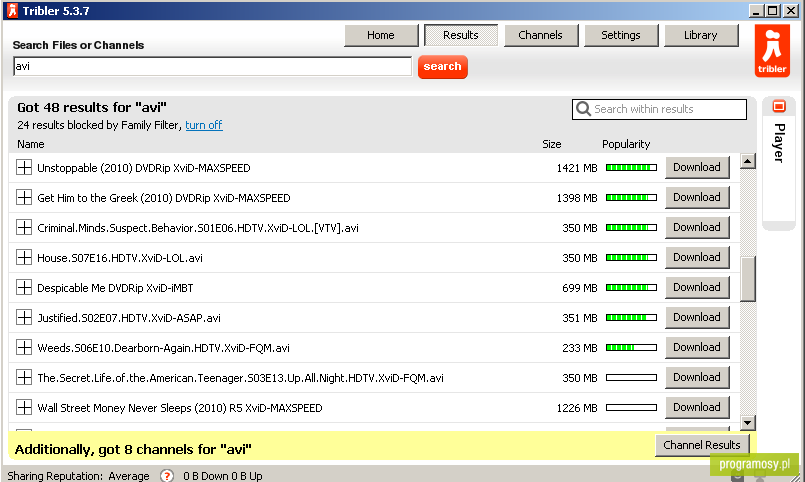This screenshot has width=805, height=482.
Task: Open the Player side panel label
Action: [779, 143]
